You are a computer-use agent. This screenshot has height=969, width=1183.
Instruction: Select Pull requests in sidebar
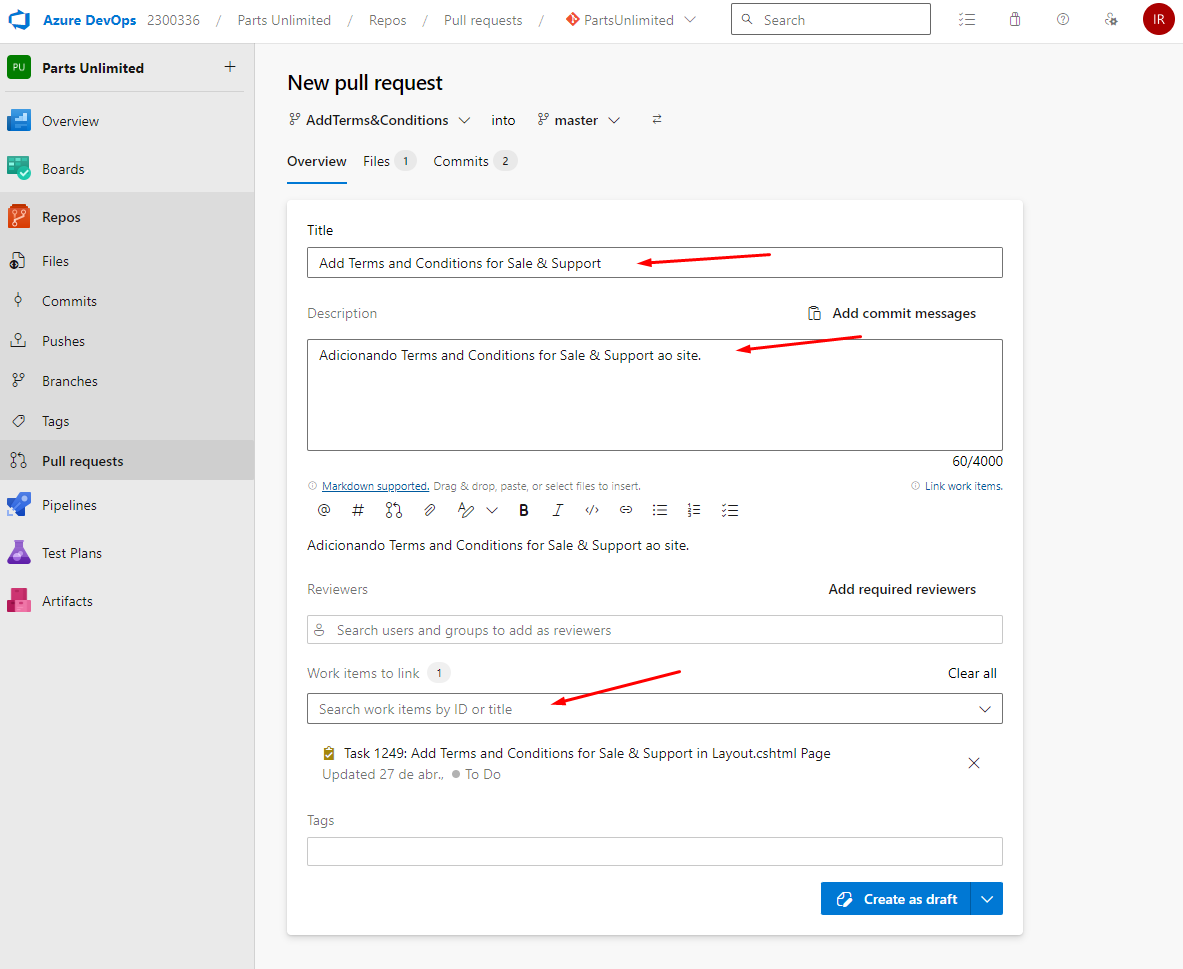(x=83, y=461)
